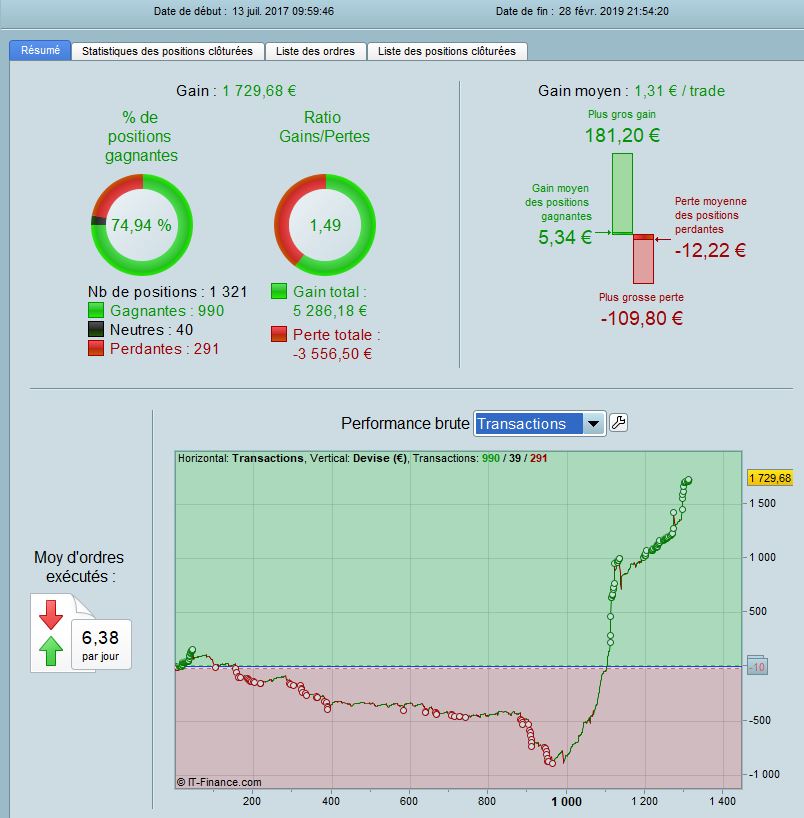Click the red down arrow orders icon
This screenshot has height=818, width=804.
pyautogui.click(x=51, y=614)
